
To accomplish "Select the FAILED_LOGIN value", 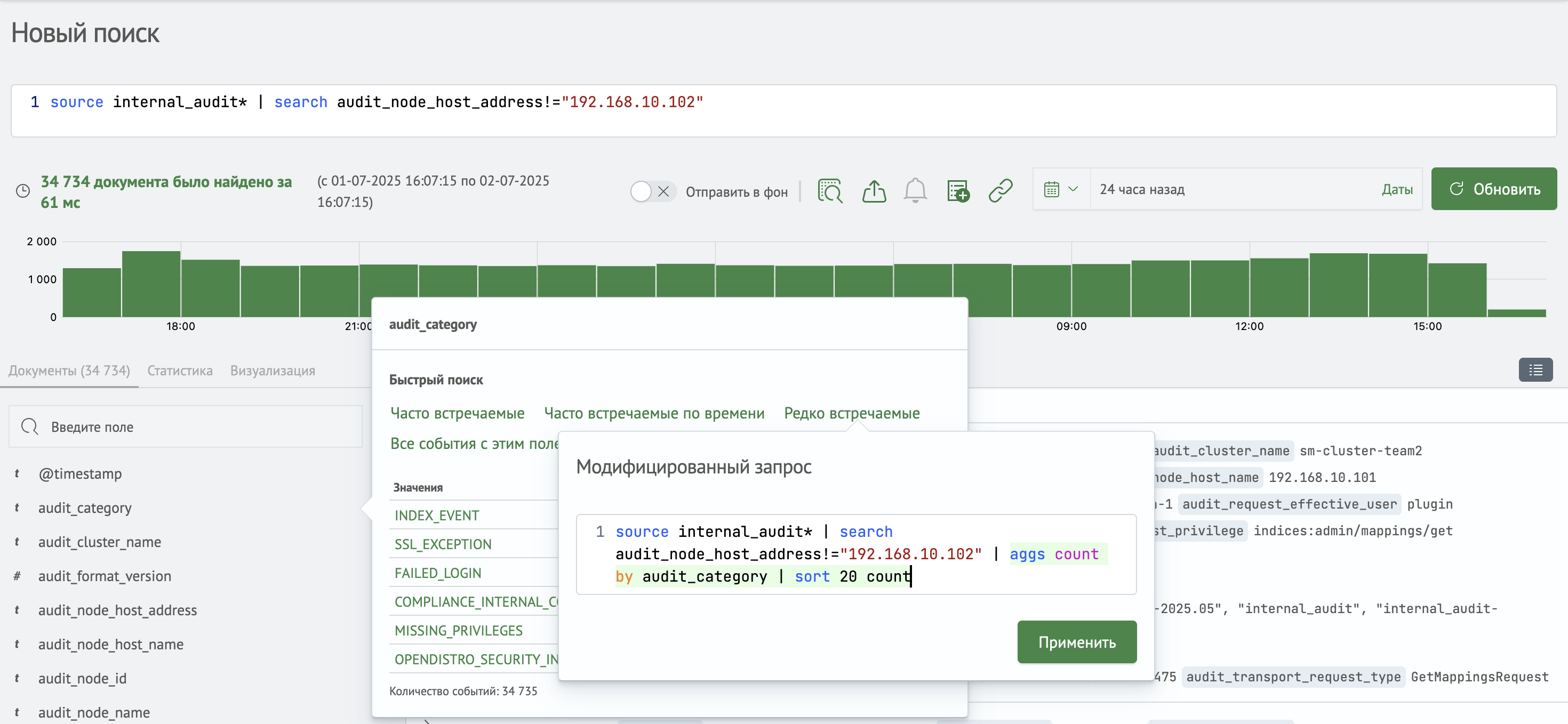I will (x=438, y=573).
